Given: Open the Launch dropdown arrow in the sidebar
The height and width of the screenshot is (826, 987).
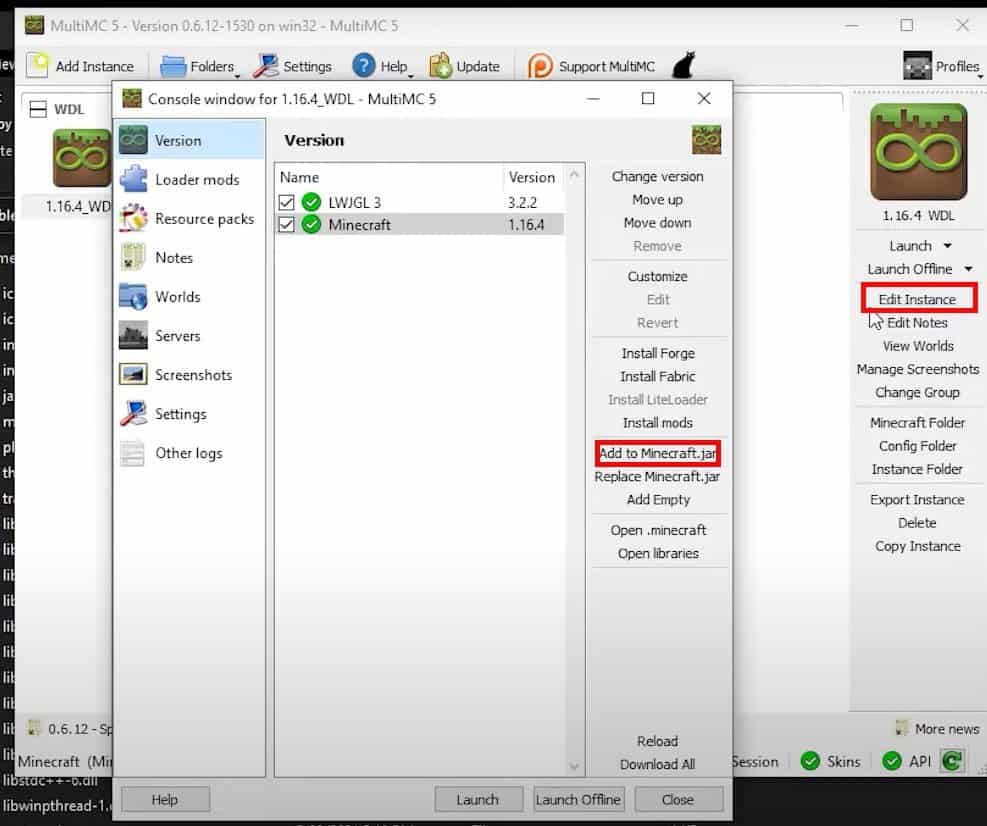Looking at the screenshot, I should coord(947,246).
